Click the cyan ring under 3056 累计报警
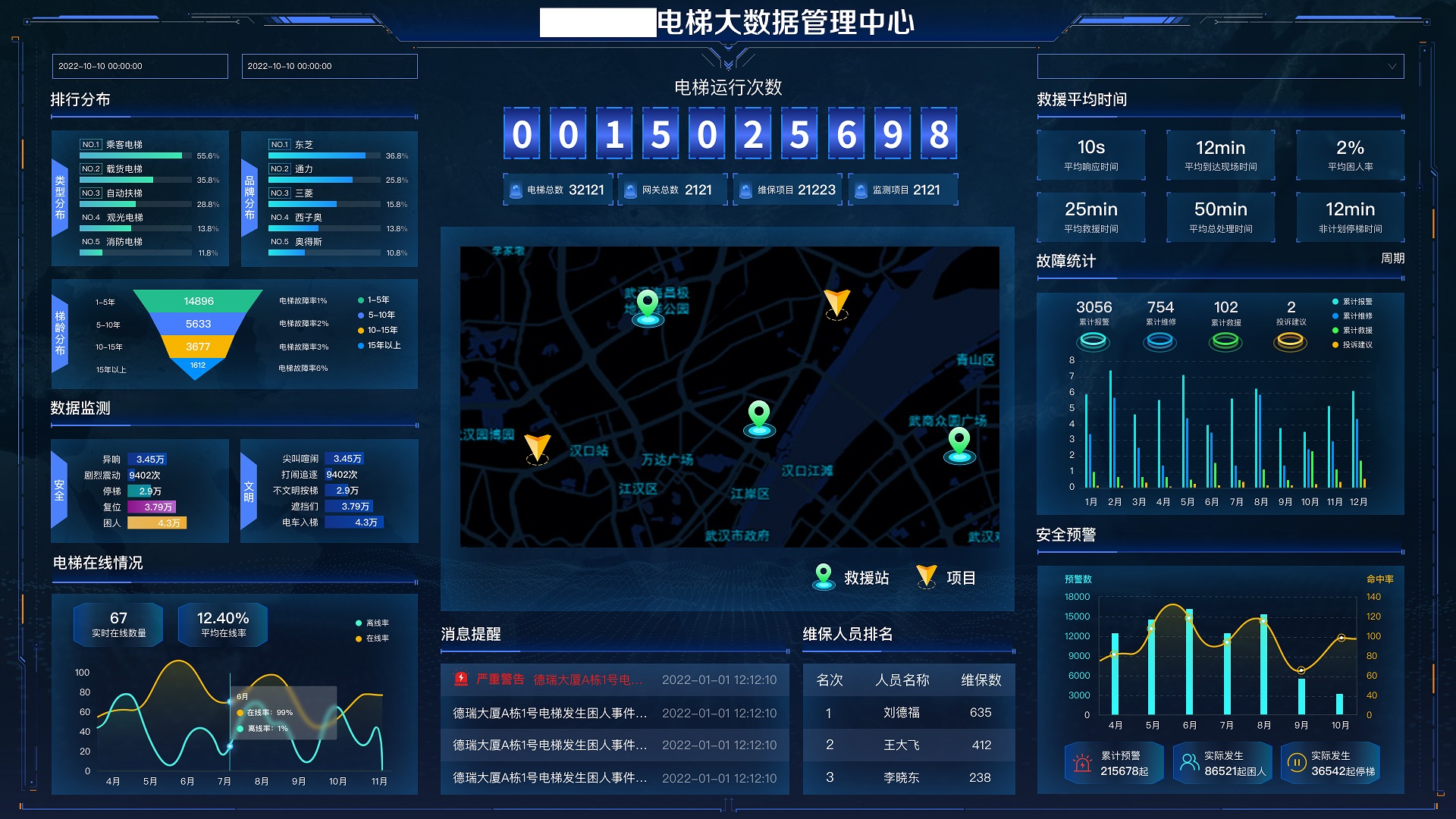This screenshot has height=819, width=1456. [x=1093, y=341]
